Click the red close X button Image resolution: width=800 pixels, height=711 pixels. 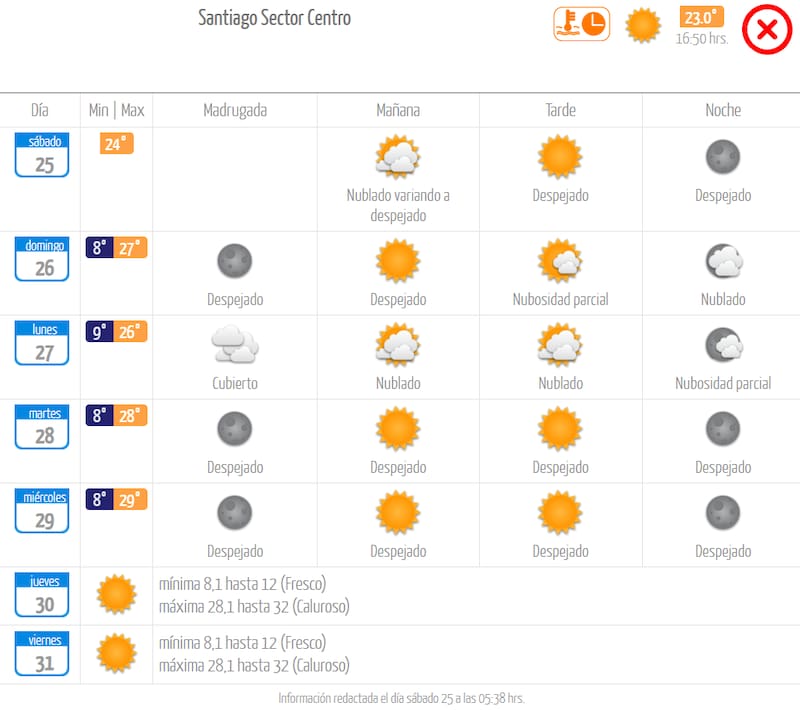(x=767, y=29)
